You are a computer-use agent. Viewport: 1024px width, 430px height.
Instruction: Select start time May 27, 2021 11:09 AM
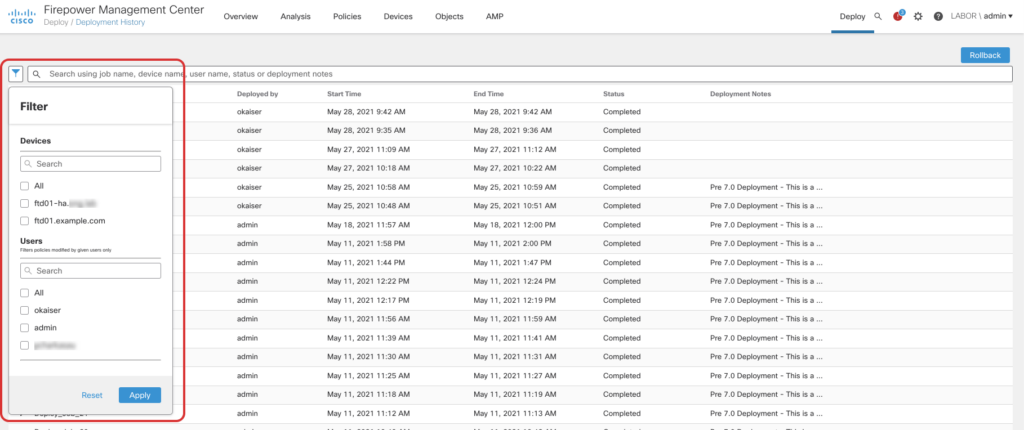pos(369,150)
